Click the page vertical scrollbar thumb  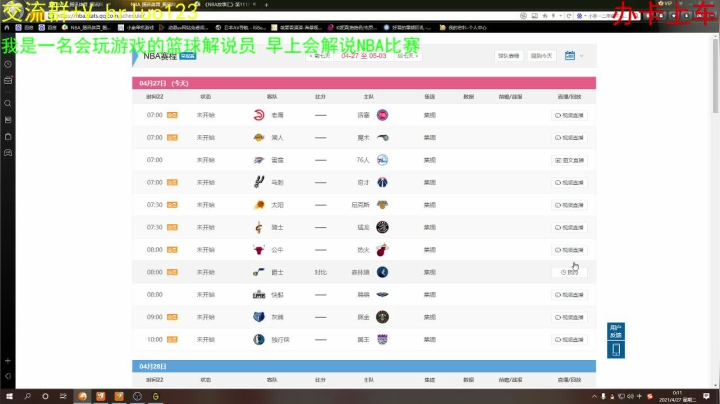[x=715, y=76]
